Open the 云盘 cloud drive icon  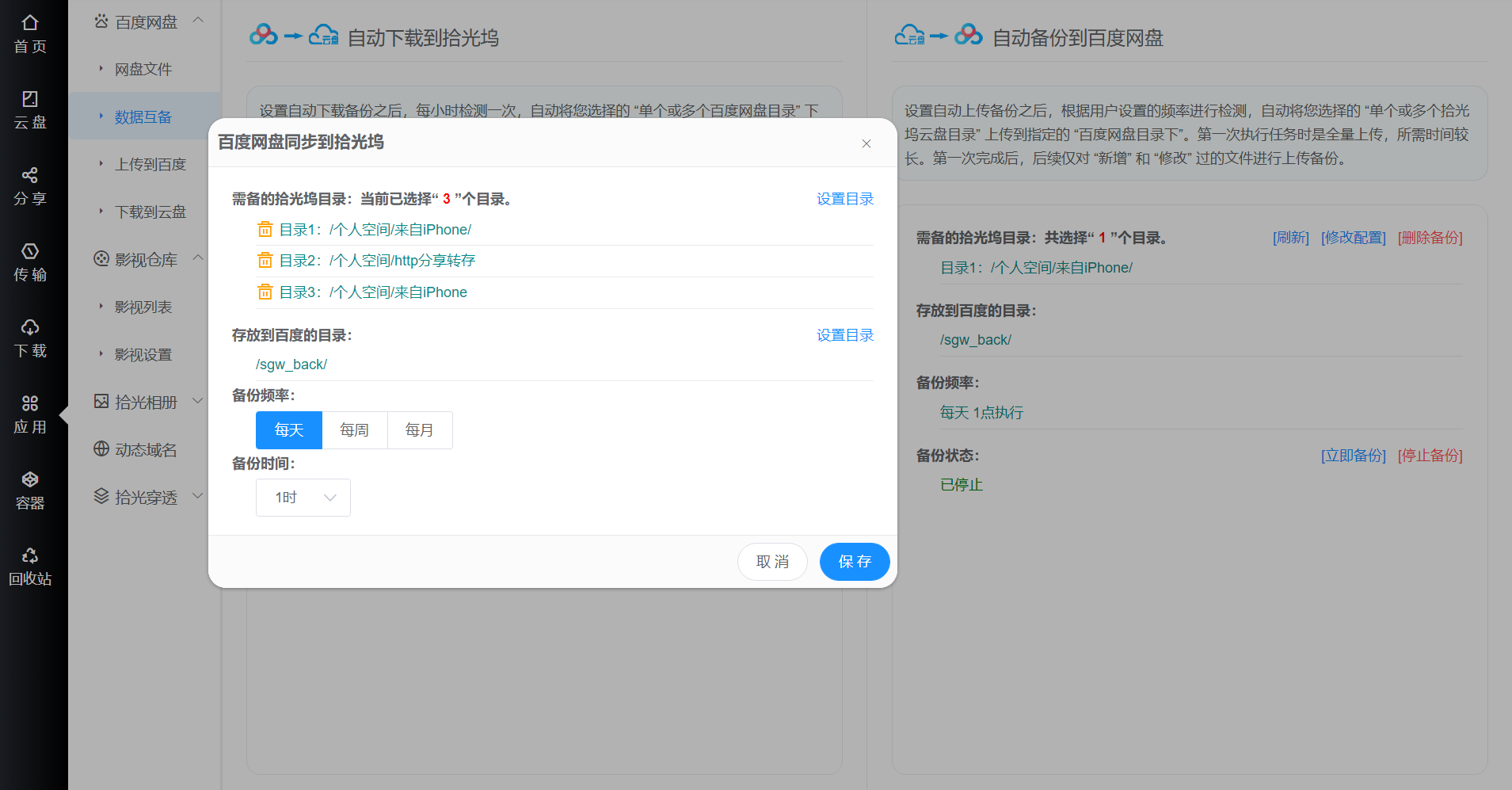pyautogui.click(x=30, y=99)
